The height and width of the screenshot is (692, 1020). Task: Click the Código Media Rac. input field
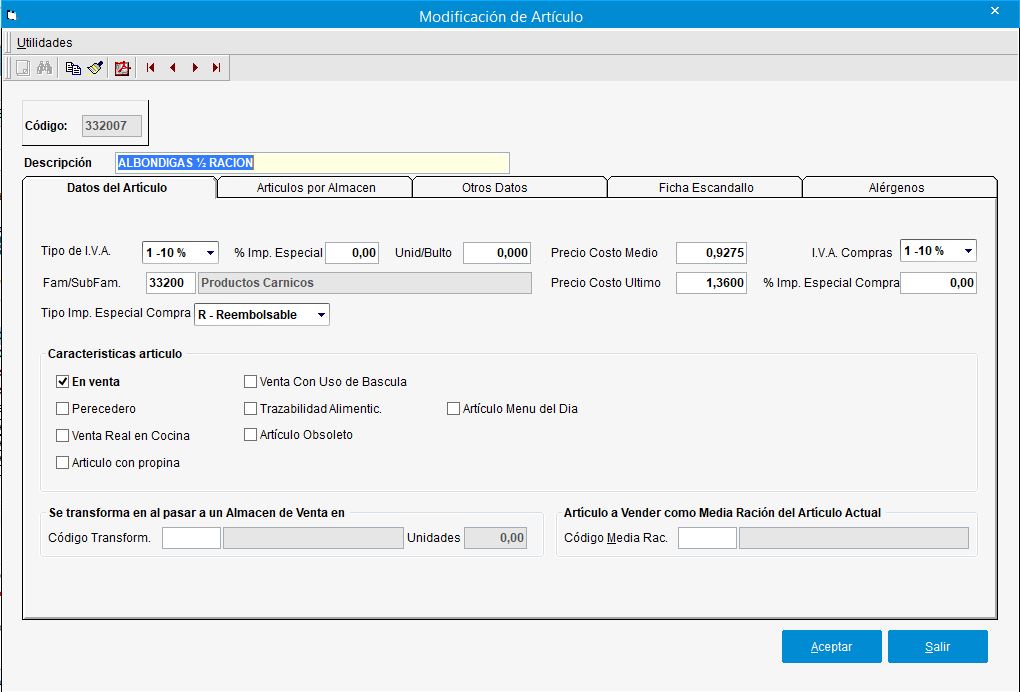[x=707, y=538]
